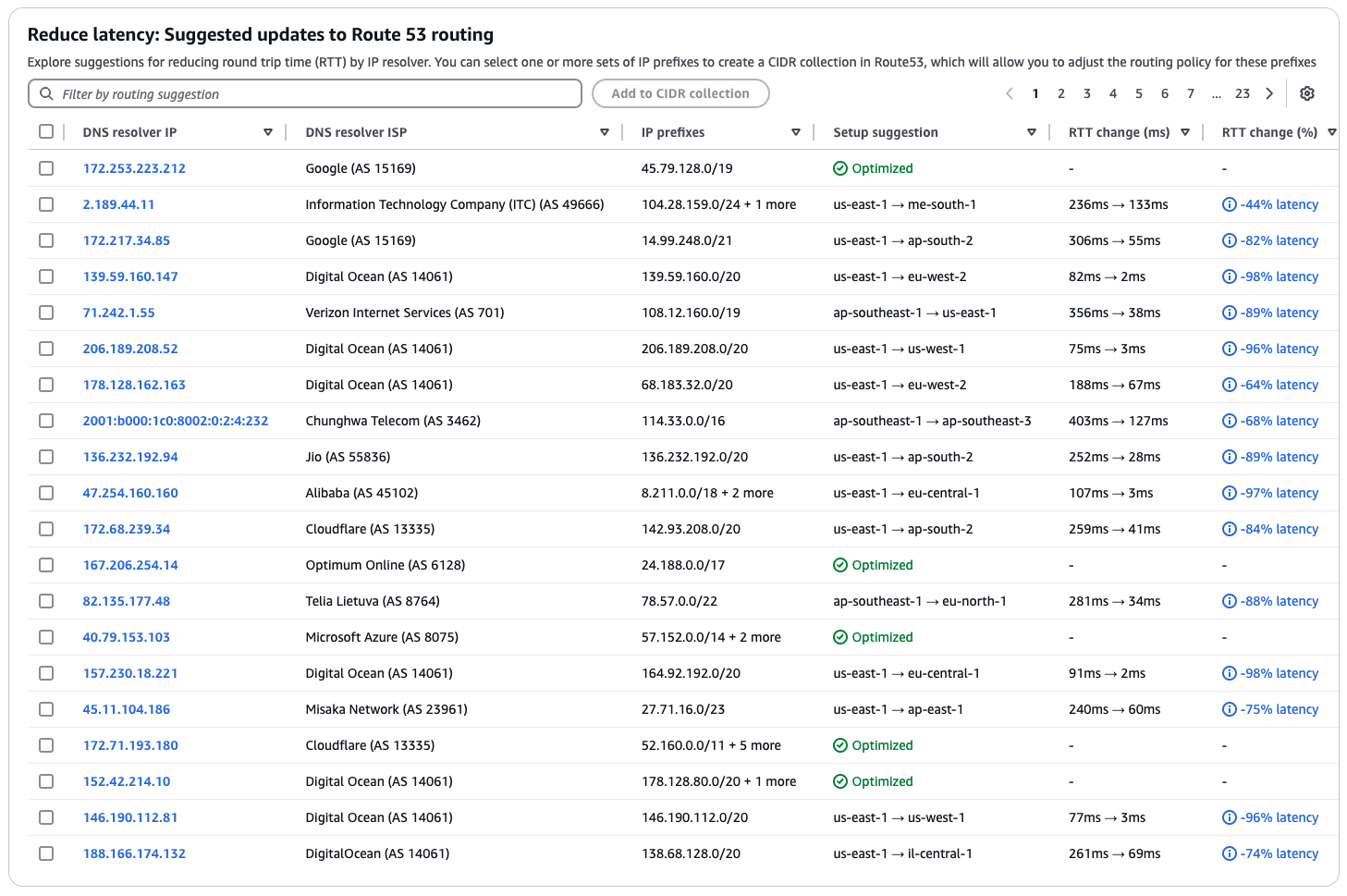Click prefix cell 52.160.0.0/11 + 5 more
The width and height of the screenshot is (1347, 896).
(711, 745)
